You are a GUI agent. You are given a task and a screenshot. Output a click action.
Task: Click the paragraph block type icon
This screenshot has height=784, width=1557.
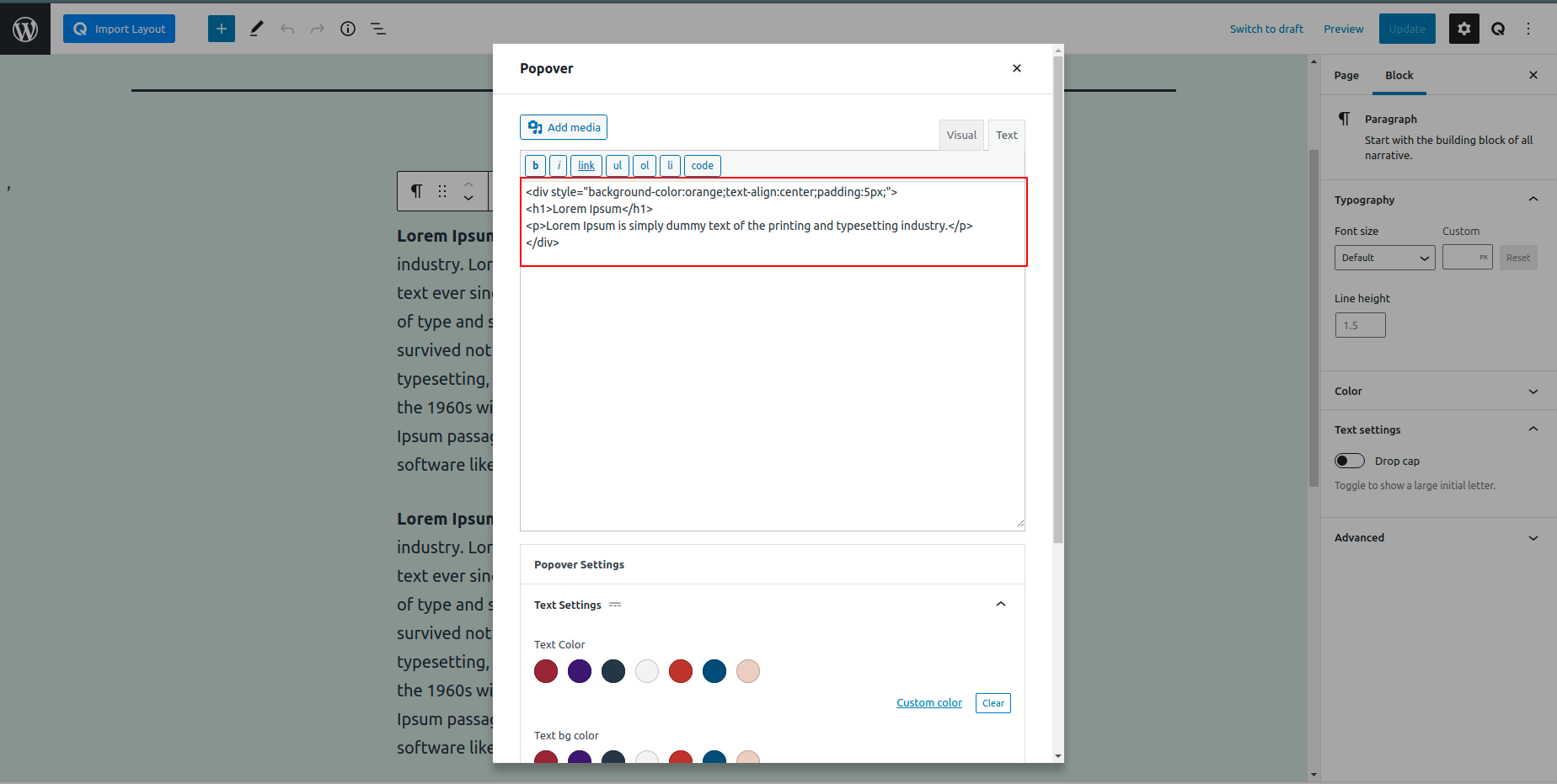point(416,191)
